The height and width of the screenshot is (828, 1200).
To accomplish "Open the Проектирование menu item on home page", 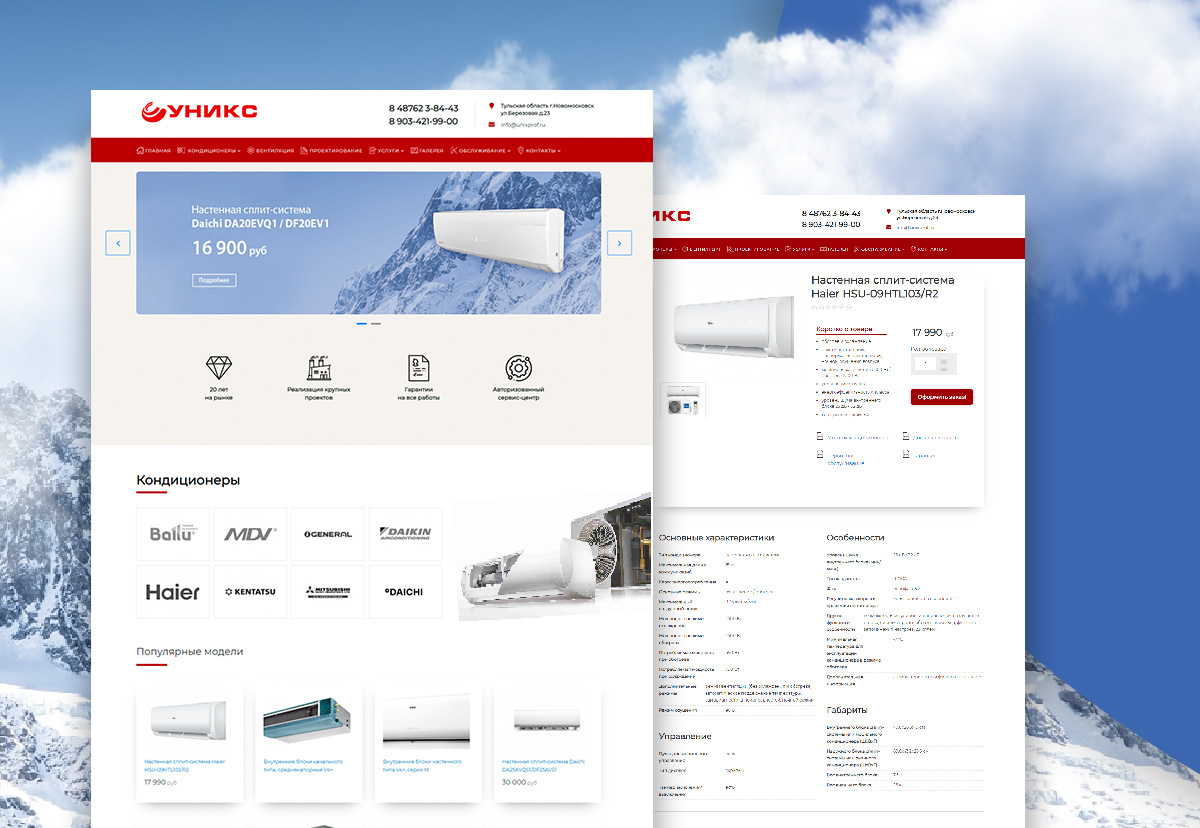I will (x=331, y=151).
